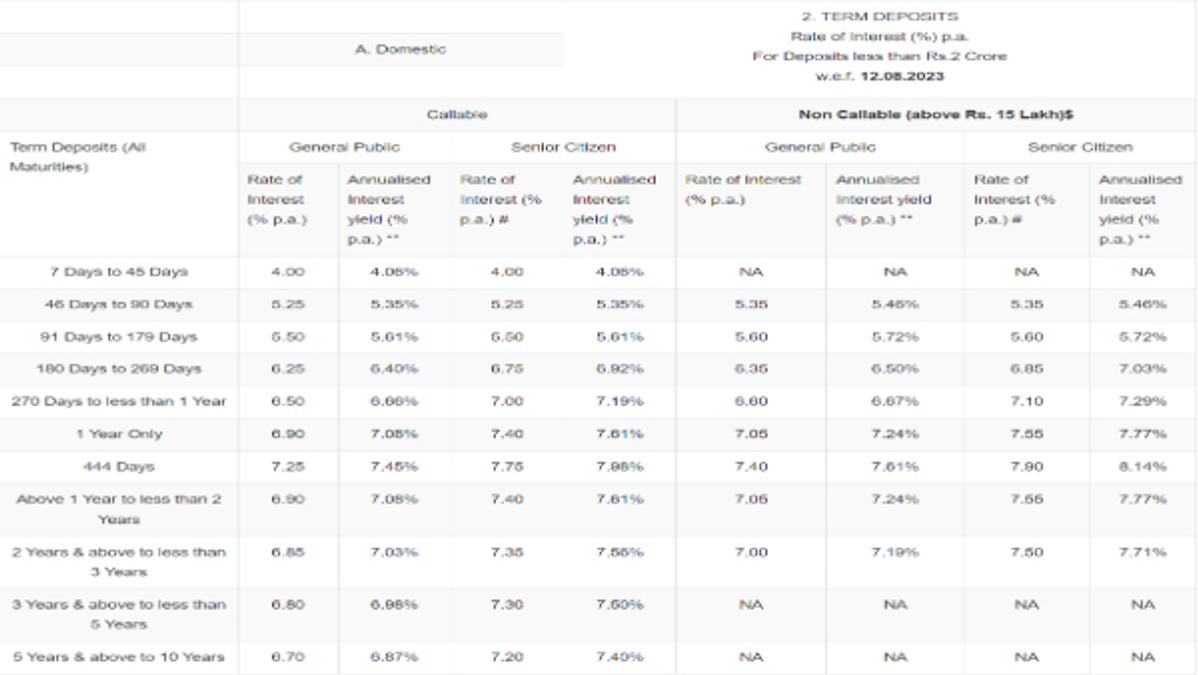Select "270 Days to less than 1 Year" label
Viewport: 1198px width, 675px height.
coord(118,401)
